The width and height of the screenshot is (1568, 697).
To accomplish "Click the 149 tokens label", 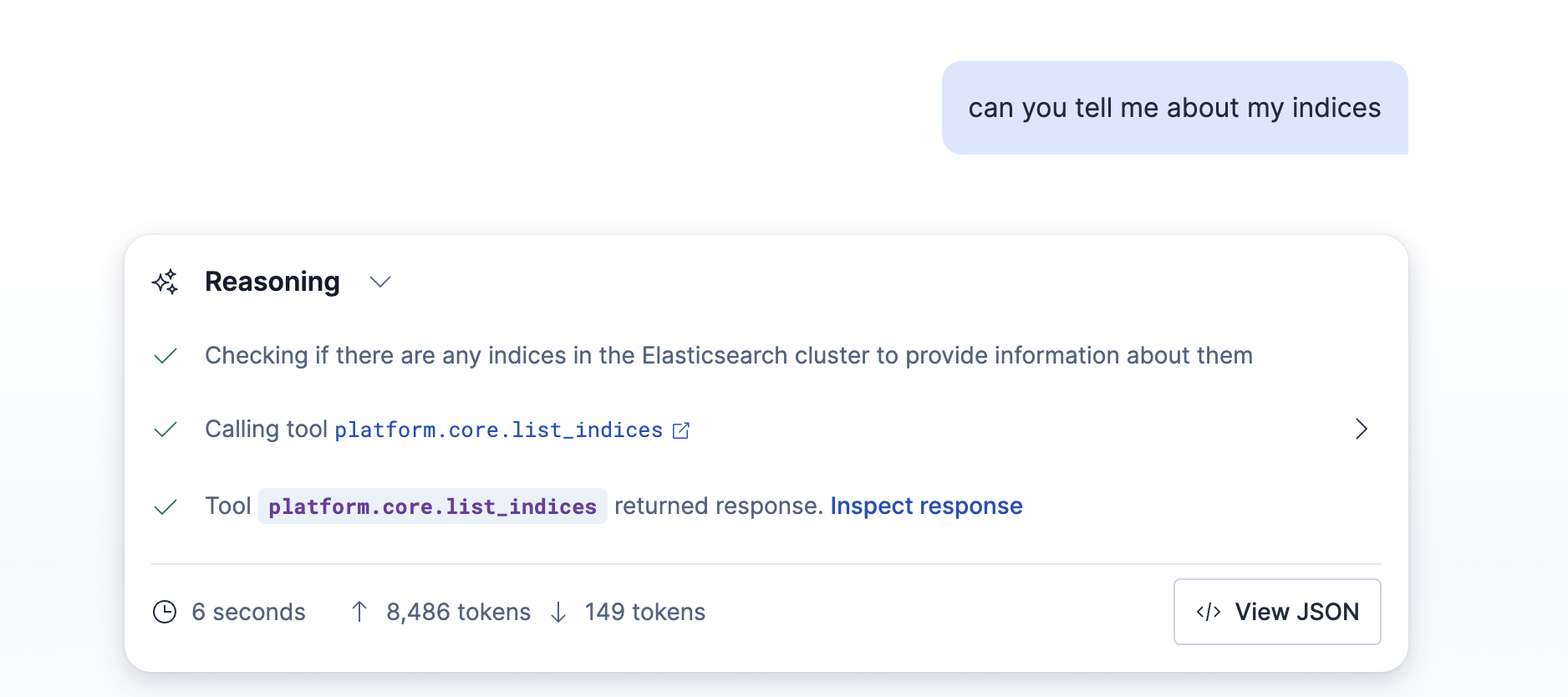I will [x=644, y=612].
